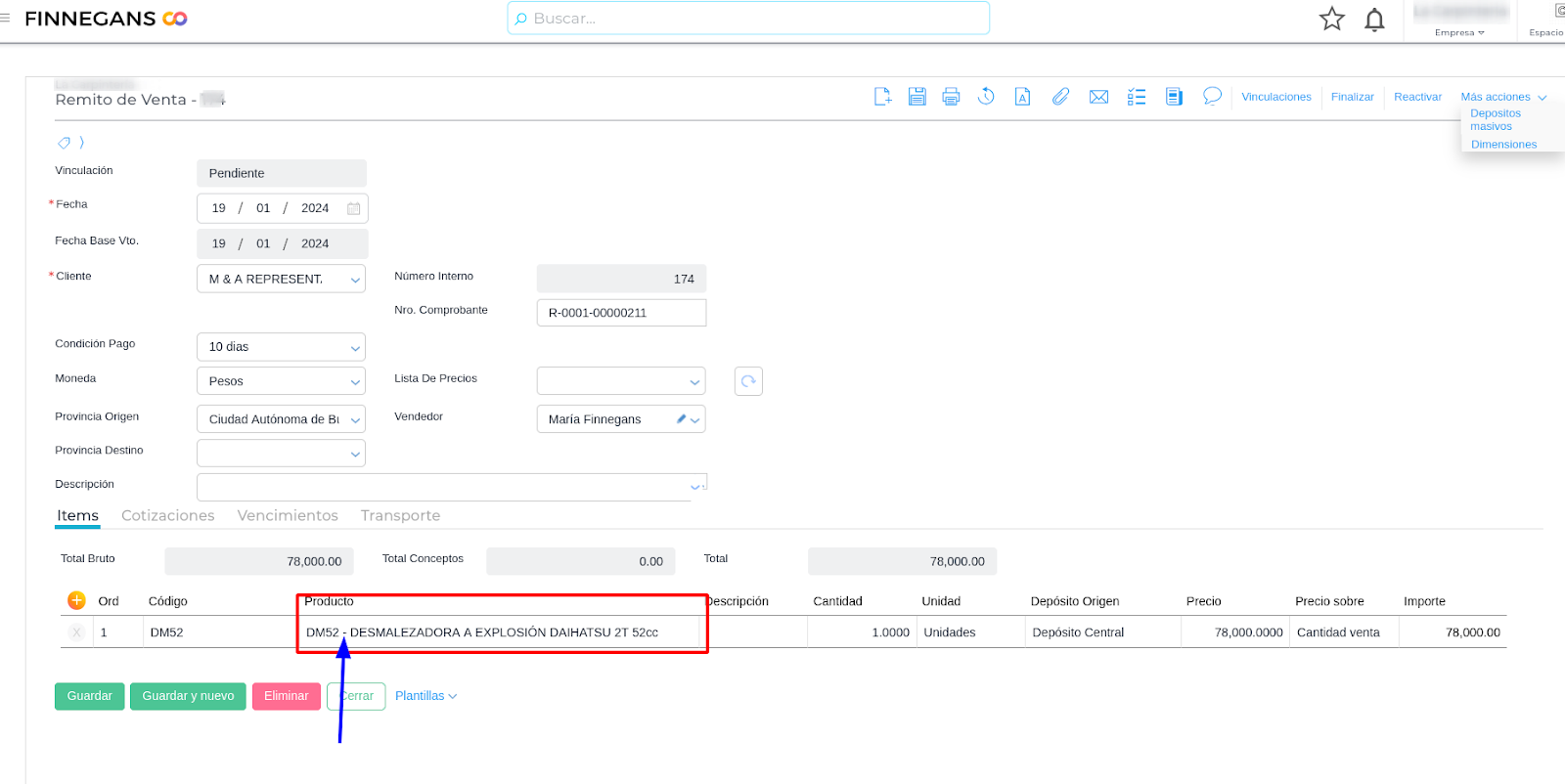Click the paperclip attachments icon
1565x784 pixels.
[x=1060, y=97]
